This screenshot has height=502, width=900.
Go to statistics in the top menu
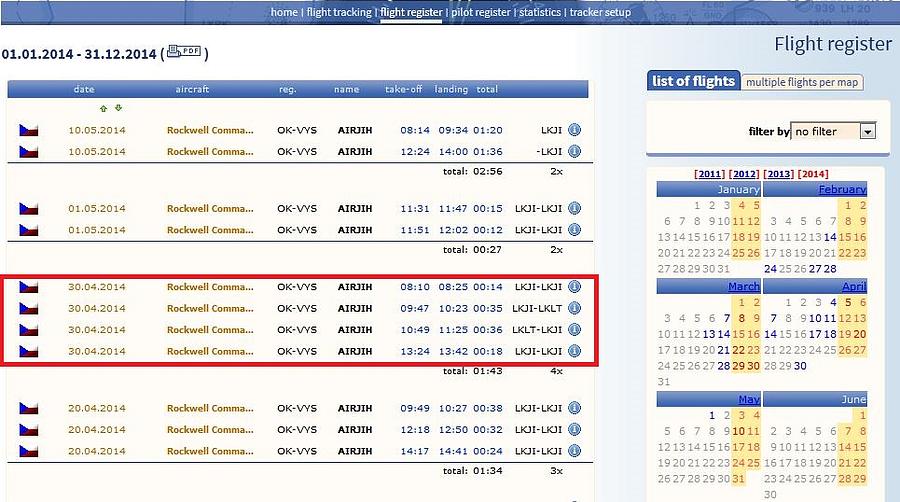[539, 12]
